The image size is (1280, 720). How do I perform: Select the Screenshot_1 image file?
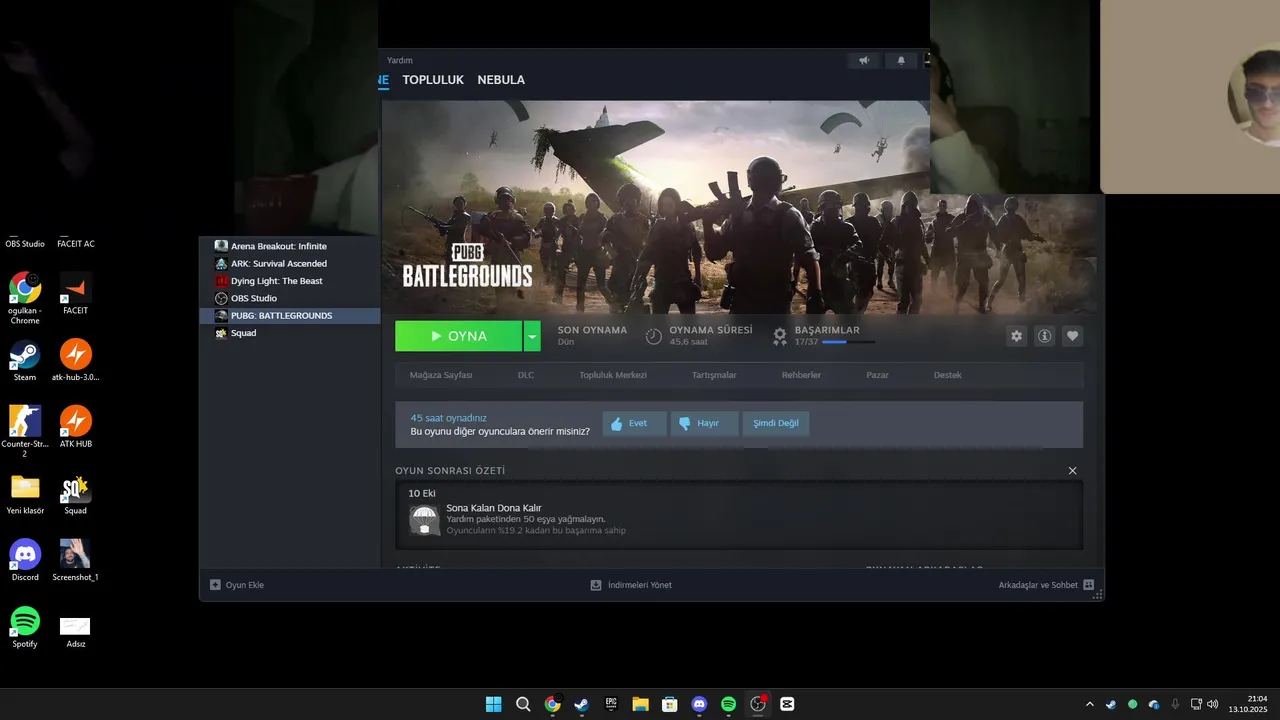click(76, 560)
